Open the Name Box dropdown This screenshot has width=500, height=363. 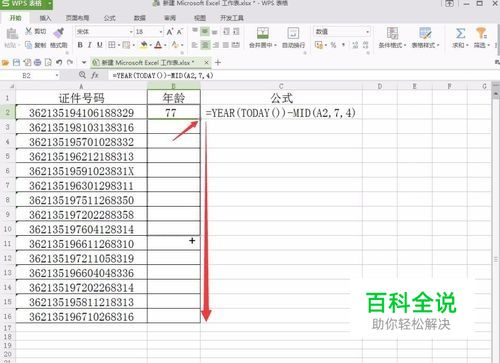click(x=57, y=76)
